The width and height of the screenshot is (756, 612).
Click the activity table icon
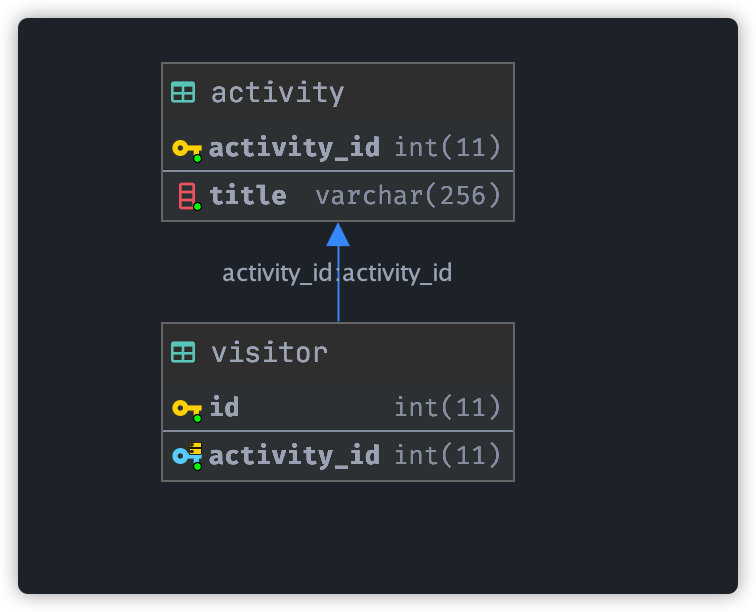[183, 92]
